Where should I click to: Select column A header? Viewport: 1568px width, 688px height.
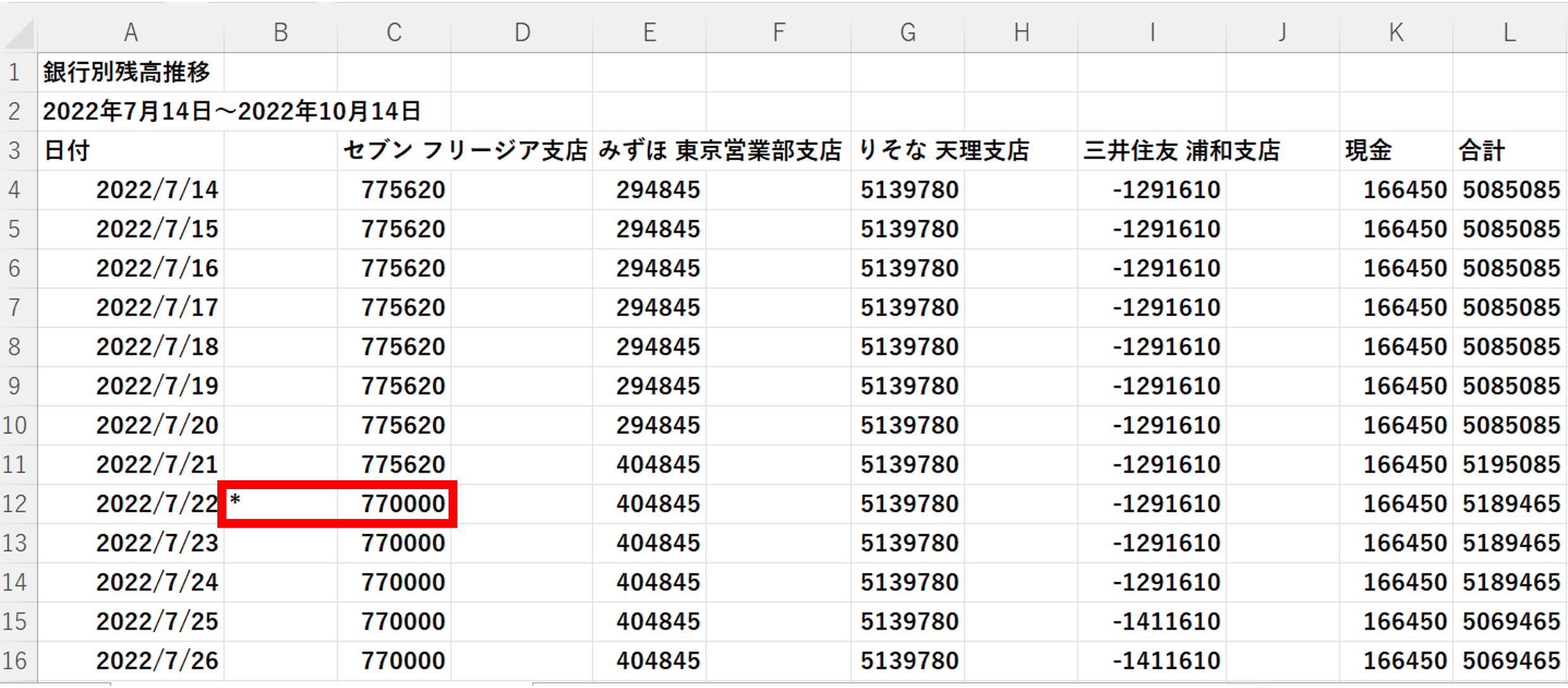[131, 32]
